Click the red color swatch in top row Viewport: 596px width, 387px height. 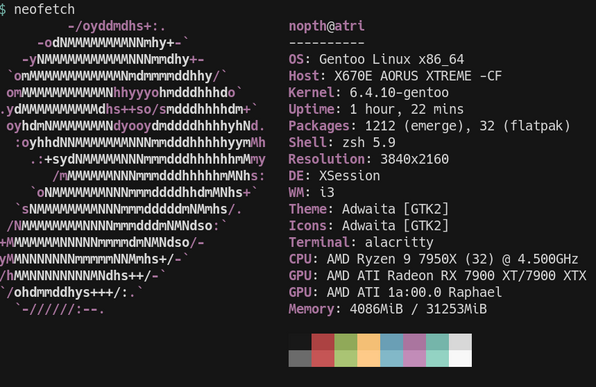pyautogui.click(x=323, y=342)
